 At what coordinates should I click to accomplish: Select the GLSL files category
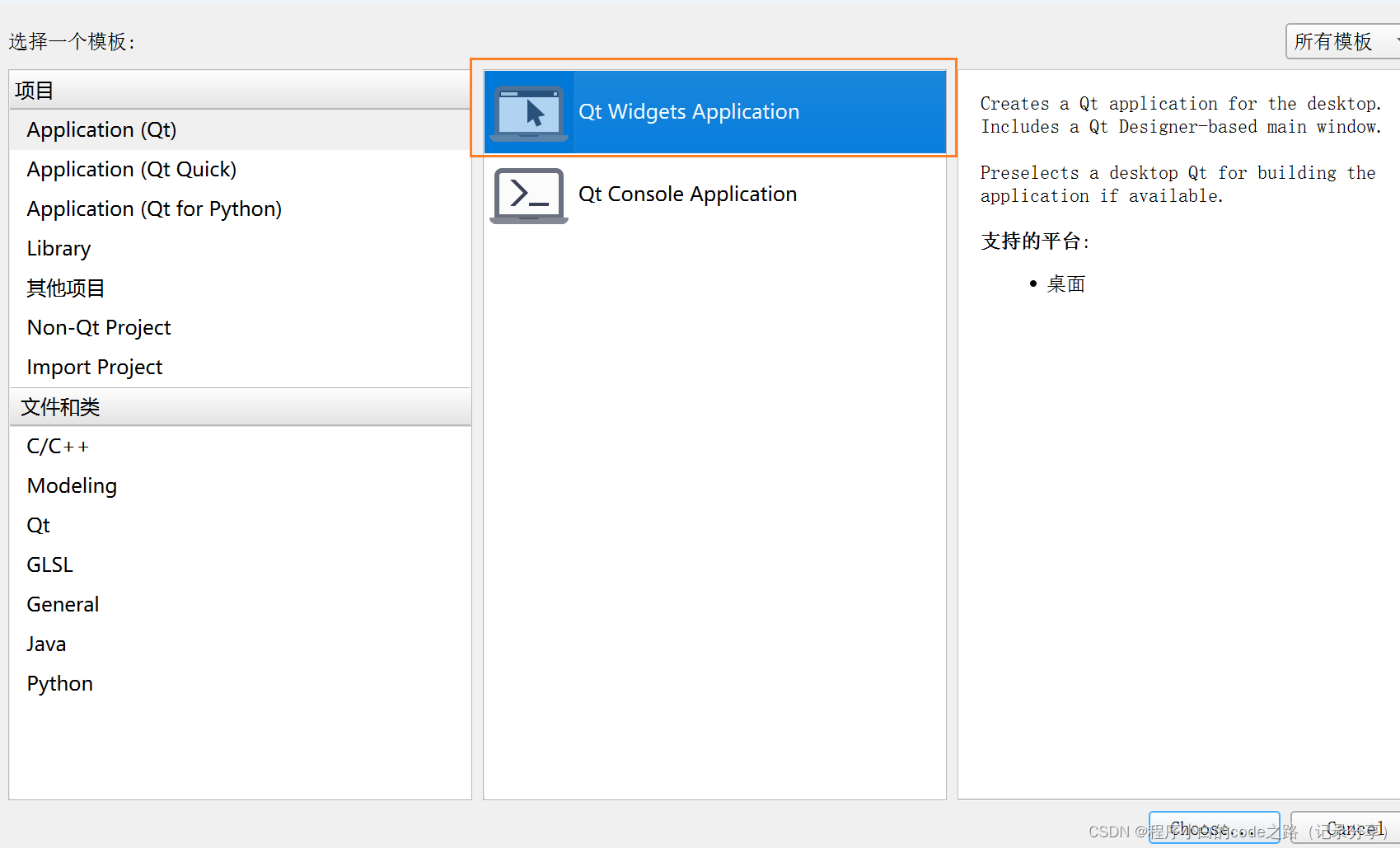[x=240, y=565]
